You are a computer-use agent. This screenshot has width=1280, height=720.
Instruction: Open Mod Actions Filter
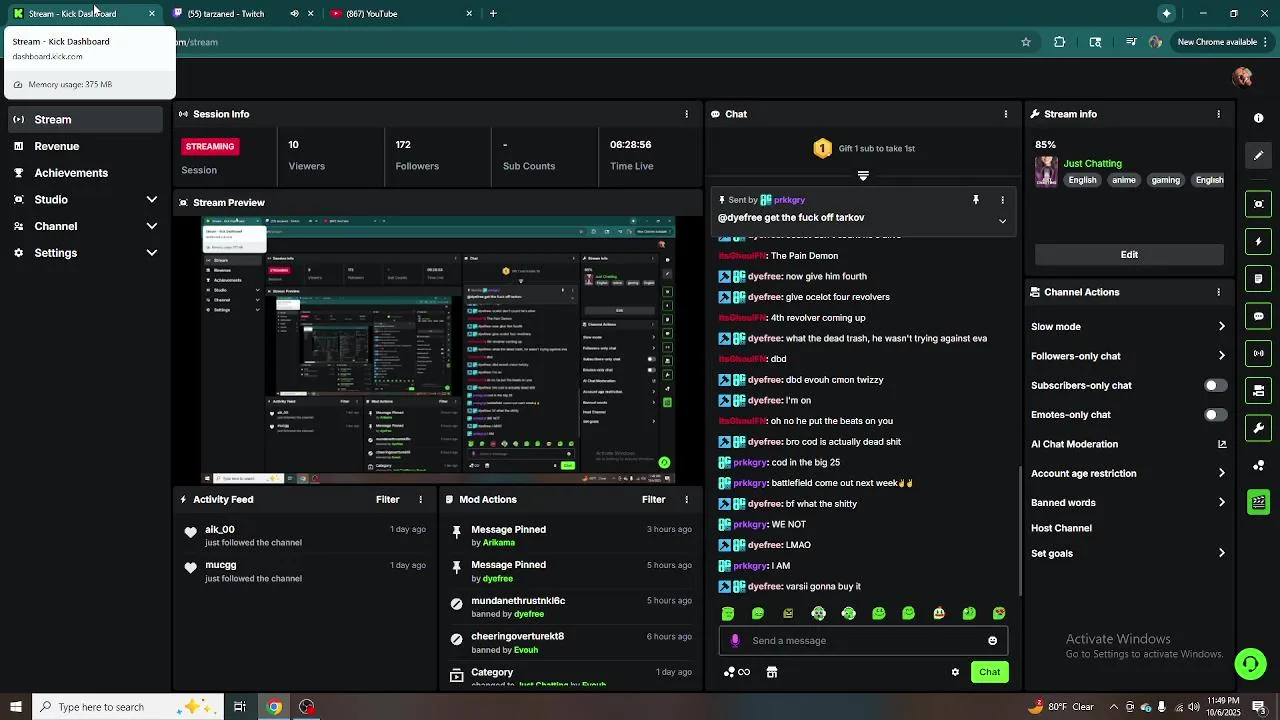[x=653, y=499]
